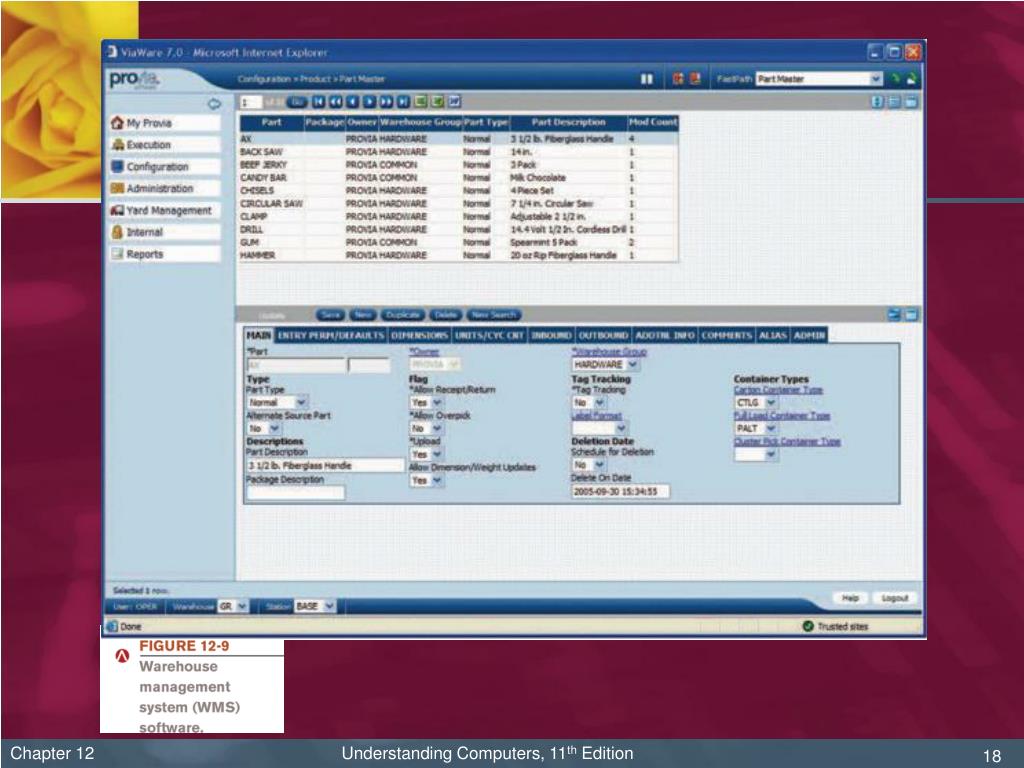Select the HAMMER row in the parts table
Image resolution: width=1024 pixels, height=768 pixels.
pyautogui.click(x=458, y=255)
